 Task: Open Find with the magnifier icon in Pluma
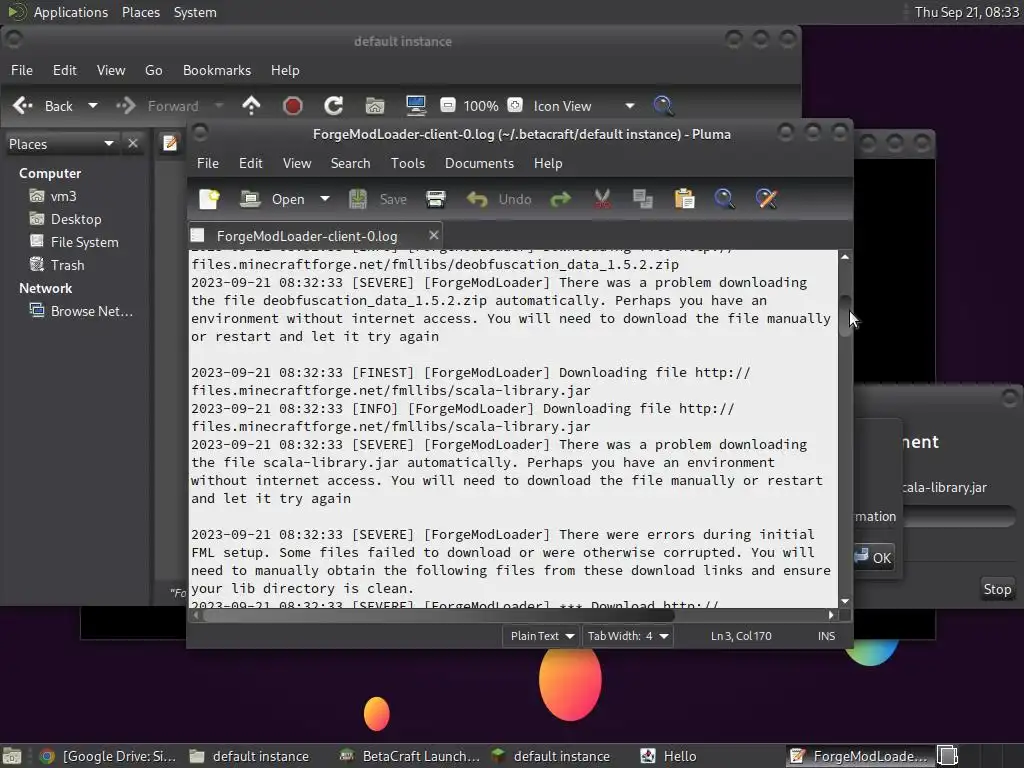tap(724, 199)
